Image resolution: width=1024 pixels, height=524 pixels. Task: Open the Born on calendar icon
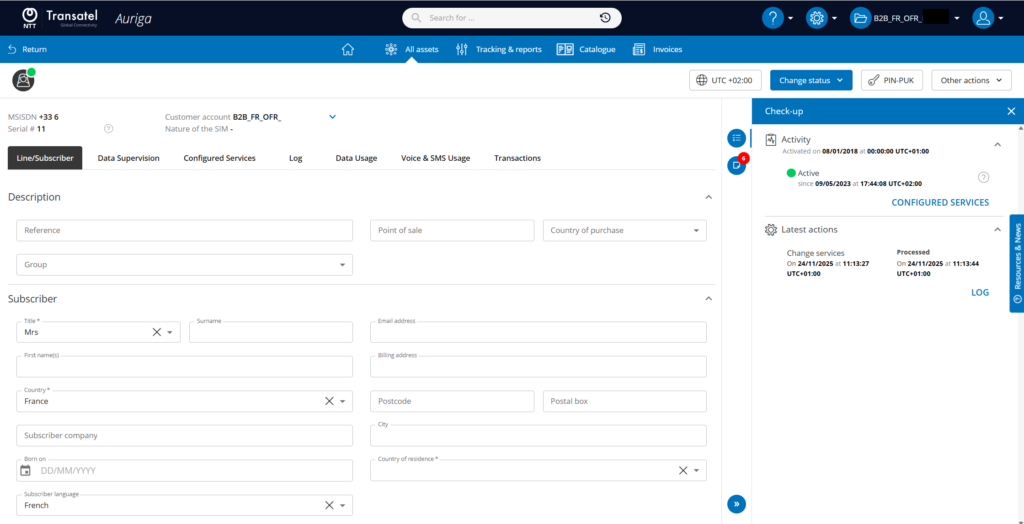[25, 470]
